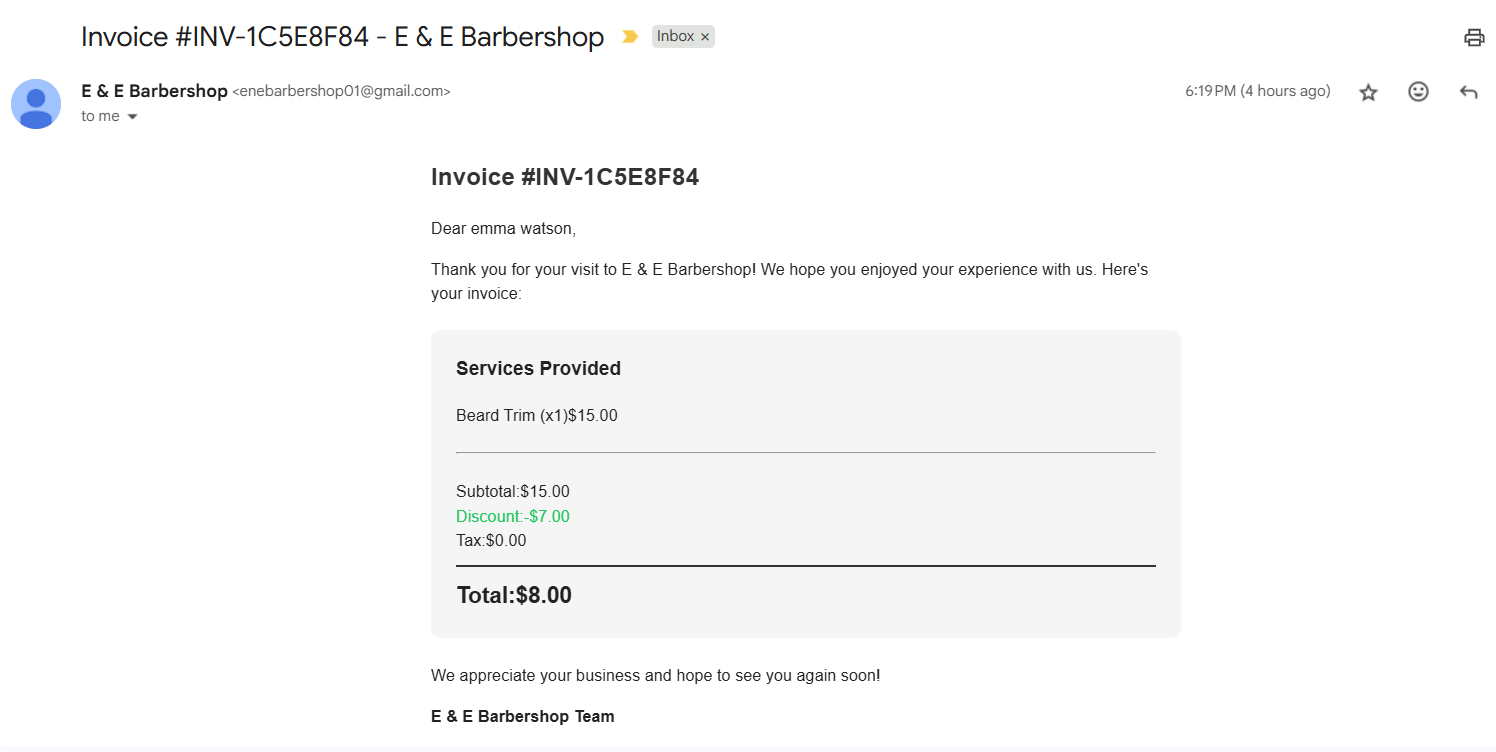Viewport: 1496px width, 752px height.
Task: Click sender name E & E Barbershop
Action: pos(154,91)
